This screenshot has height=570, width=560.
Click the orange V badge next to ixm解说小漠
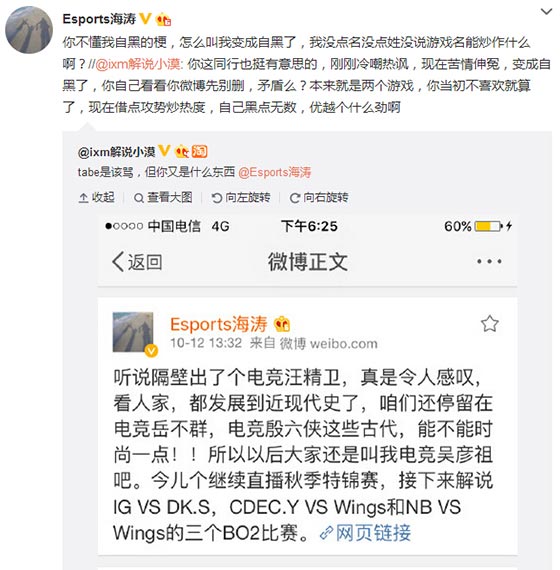pos(164,151)
